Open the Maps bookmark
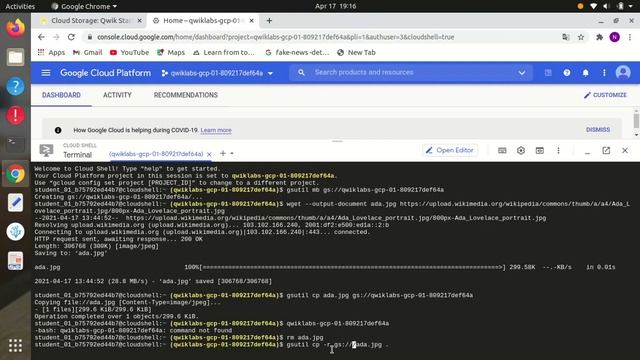640x360 pixels. [x=171, y=52]
